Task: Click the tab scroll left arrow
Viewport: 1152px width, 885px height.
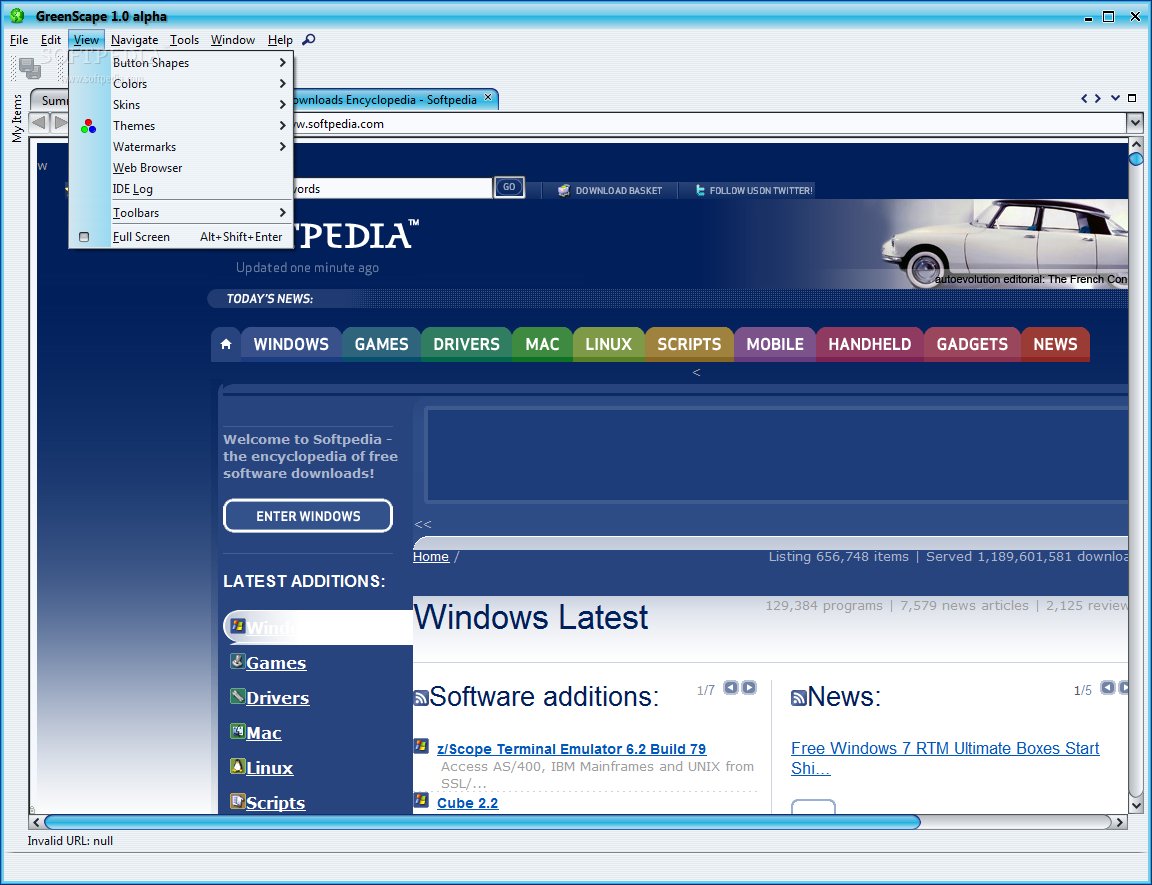Action: coord(1084,98)
